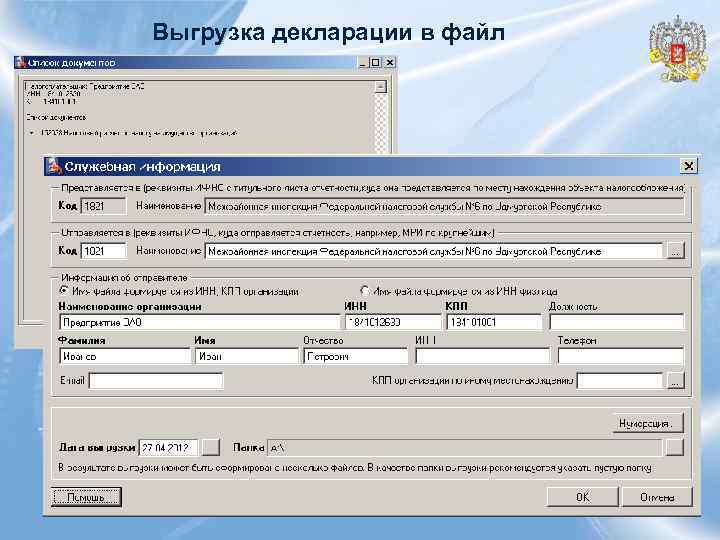Open tax office browse button in Отправляется row

[675, 251]
